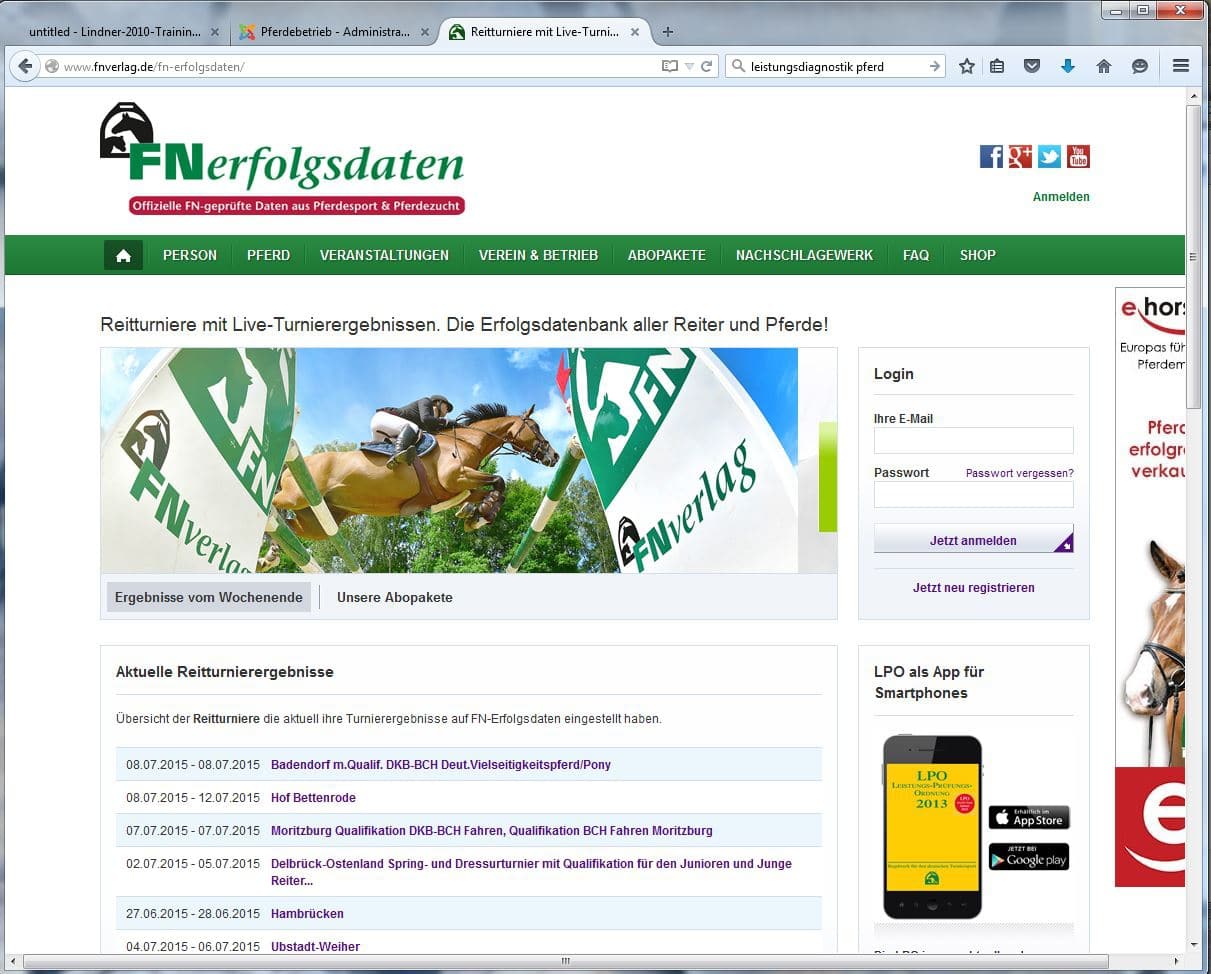
Task: Select the Ergebnisse vom Wochenende tab
Action: [209, 597]
